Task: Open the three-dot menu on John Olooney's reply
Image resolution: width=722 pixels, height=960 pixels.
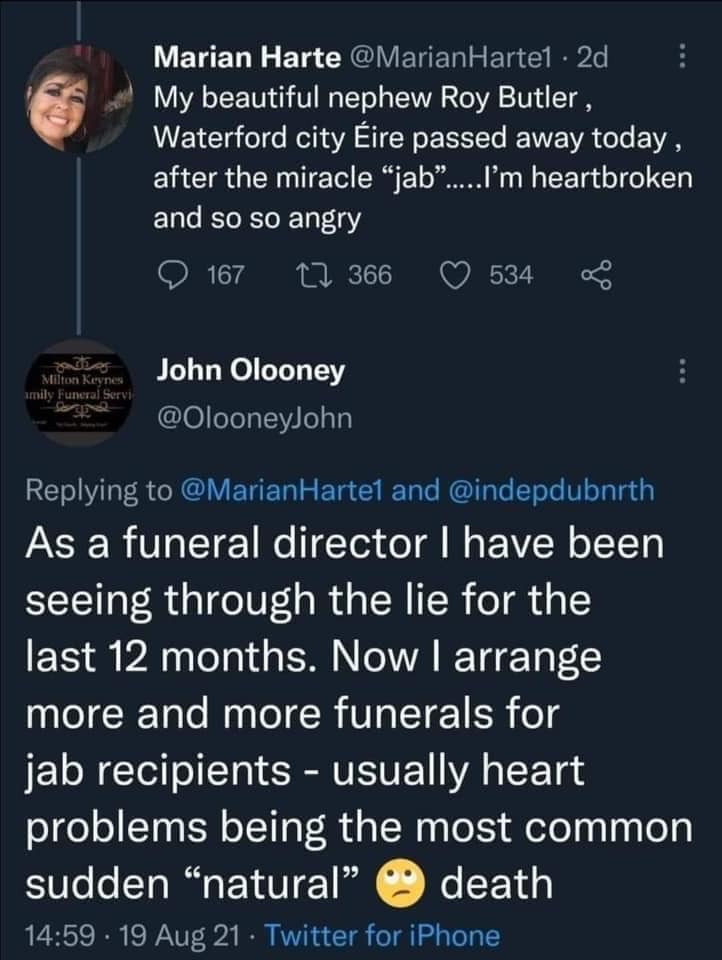Action: [683, 371]
